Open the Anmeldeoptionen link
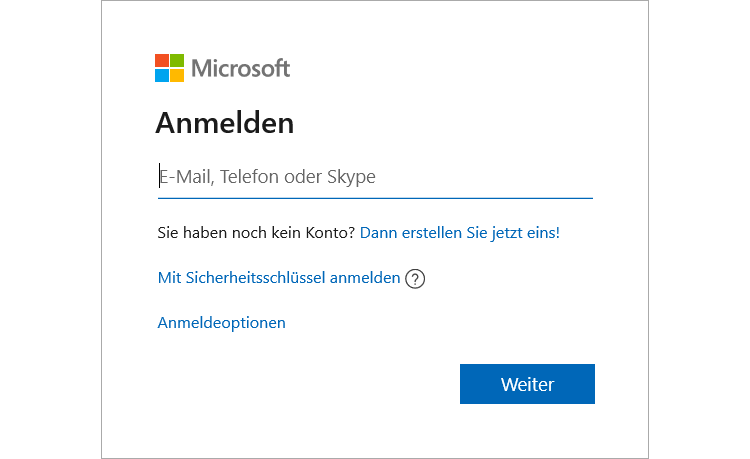Image resolution: width=750 pixels, height=459 pixels. coord(222,323)
